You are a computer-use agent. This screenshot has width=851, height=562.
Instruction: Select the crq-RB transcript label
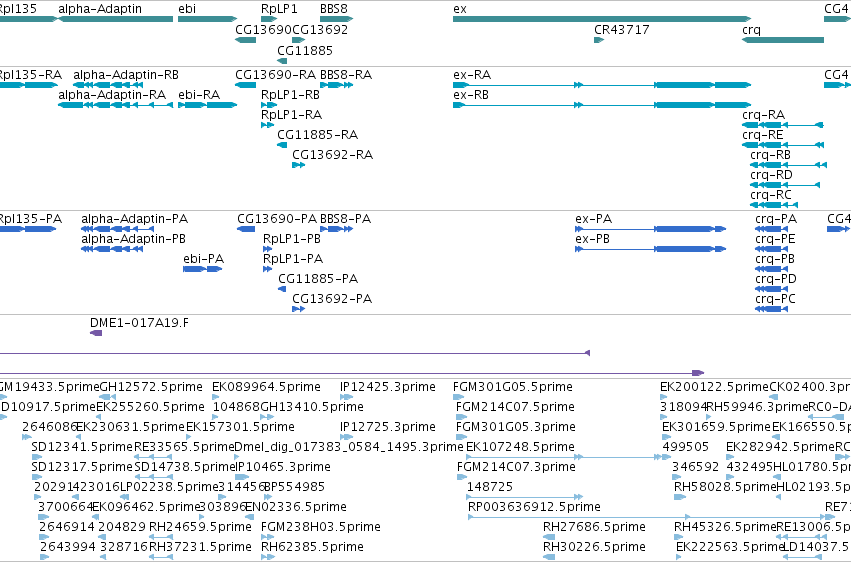771,155
